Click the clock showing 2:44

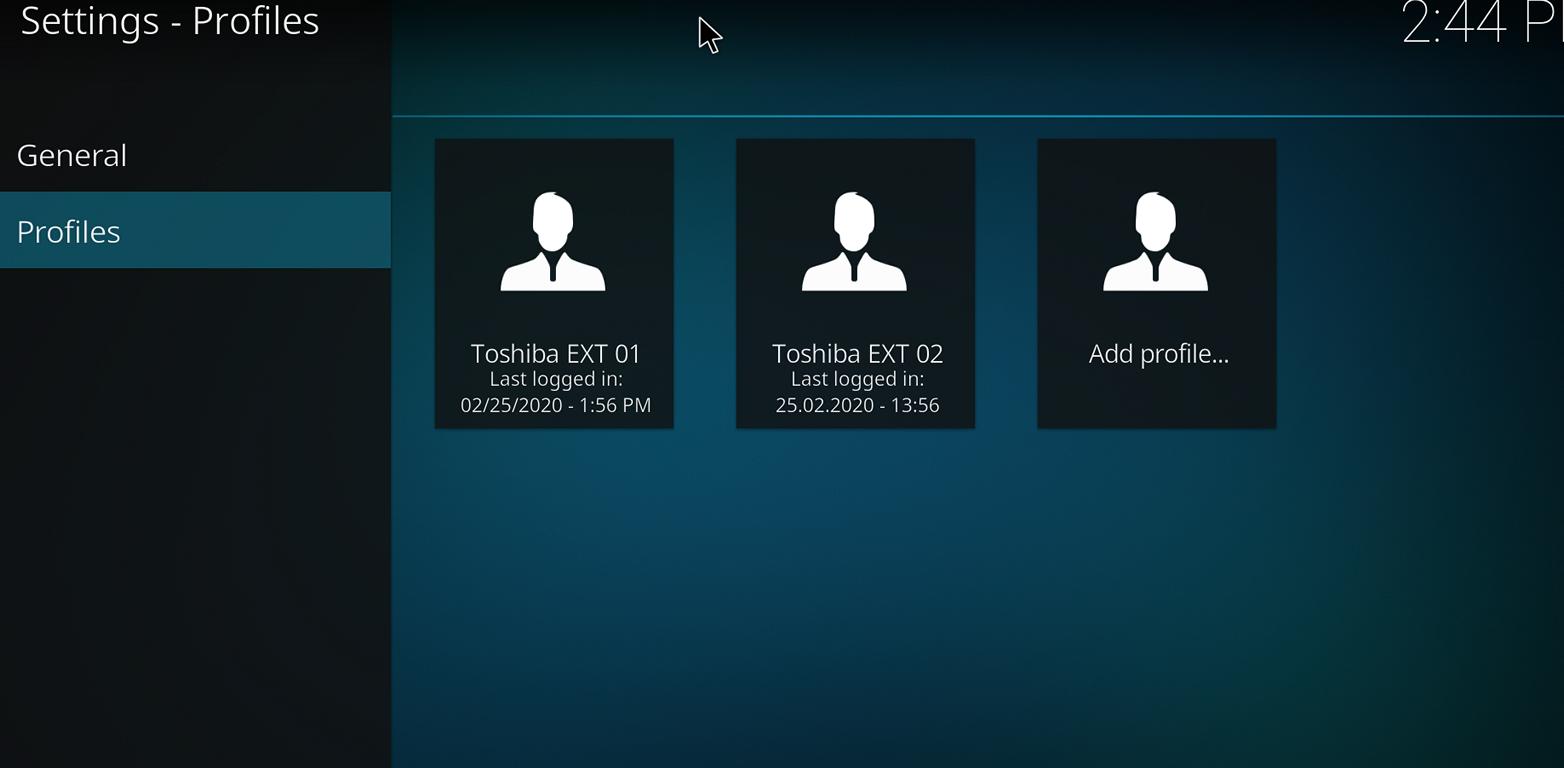(1482, 22)
